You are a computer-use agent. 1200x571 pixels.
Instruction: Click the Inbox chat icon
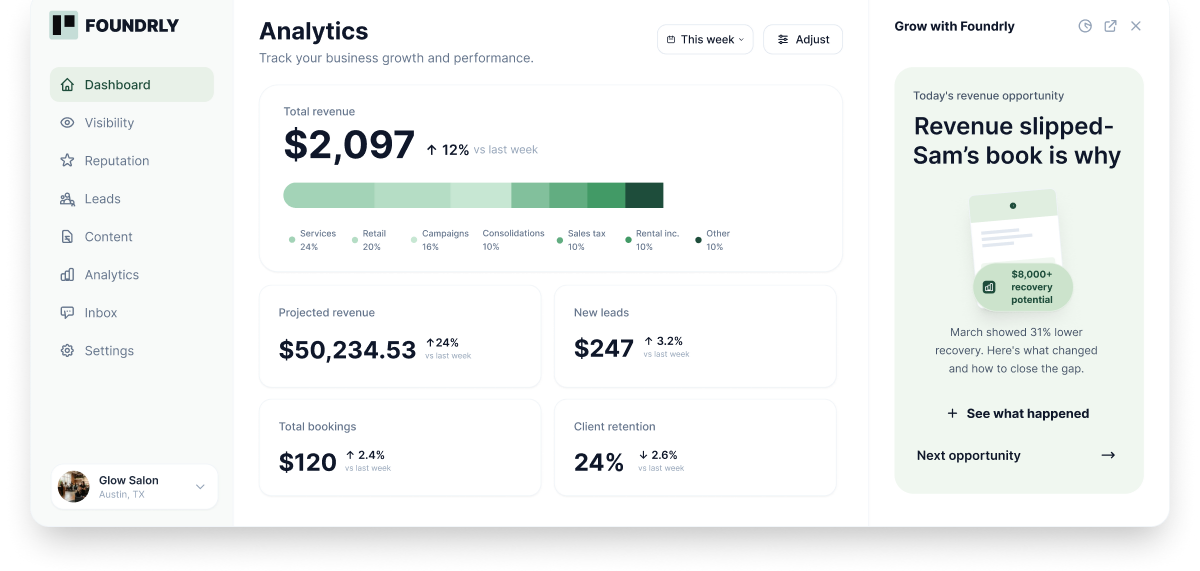tap(67, 313)
